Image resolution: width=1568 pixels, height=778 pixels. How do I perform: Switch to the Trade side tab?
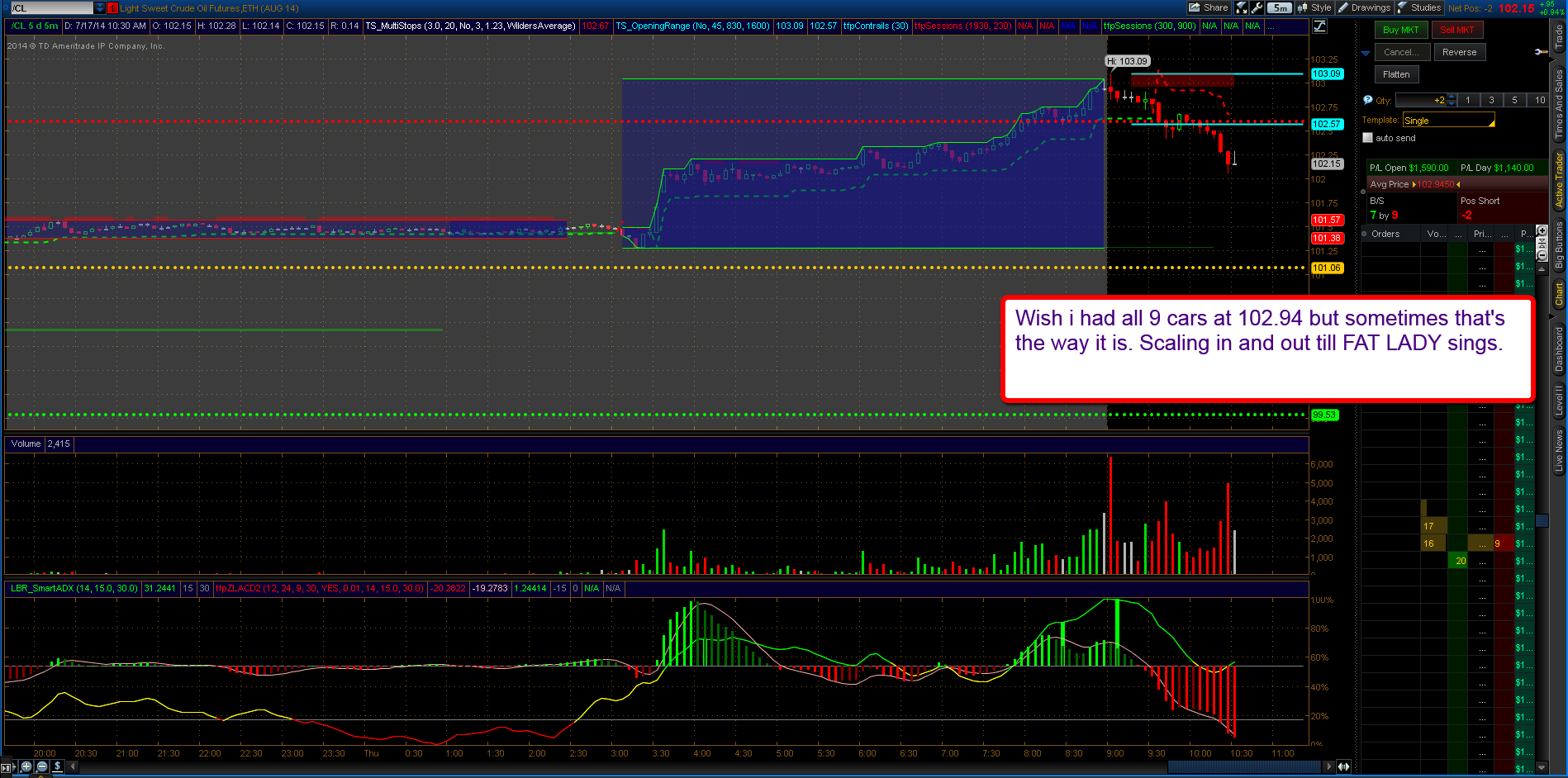(x=1559, y=38)
